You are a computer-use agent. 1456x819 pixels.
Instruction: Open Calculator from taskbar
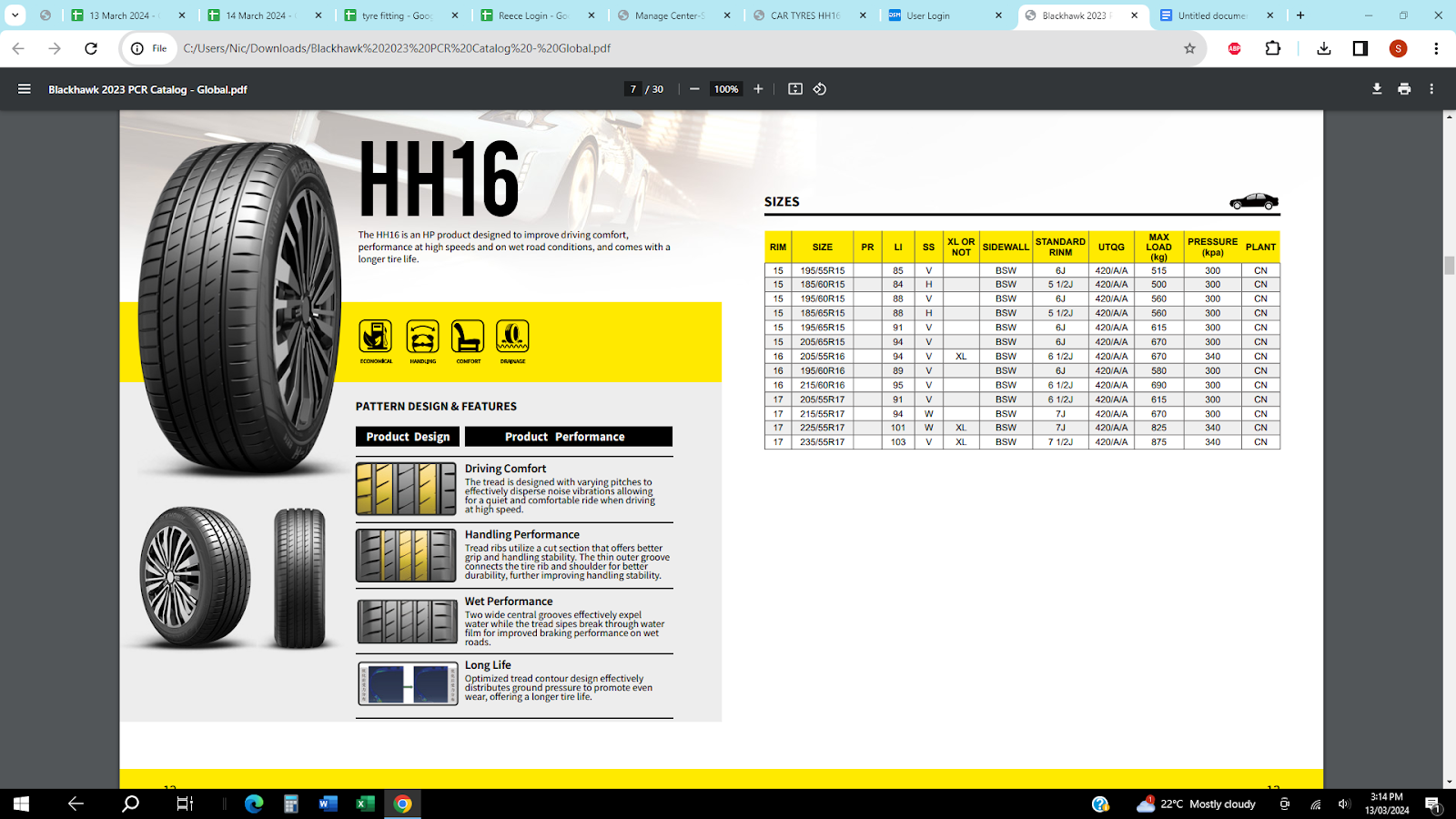pyautogui.click(x=291, y=804)
